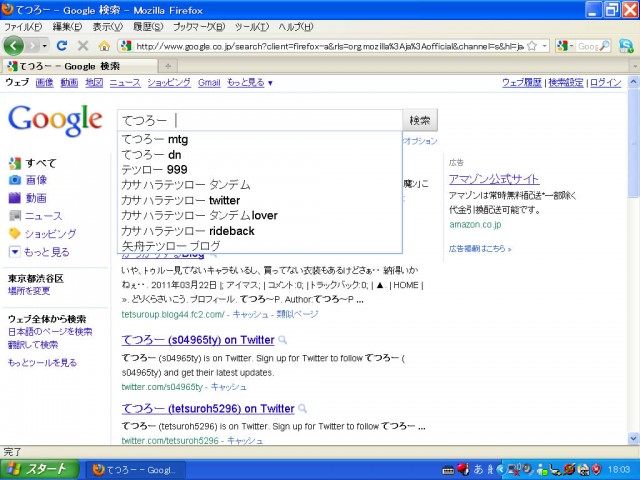
Task: Click the Skype toolbar icon
Action: [626, 46]
